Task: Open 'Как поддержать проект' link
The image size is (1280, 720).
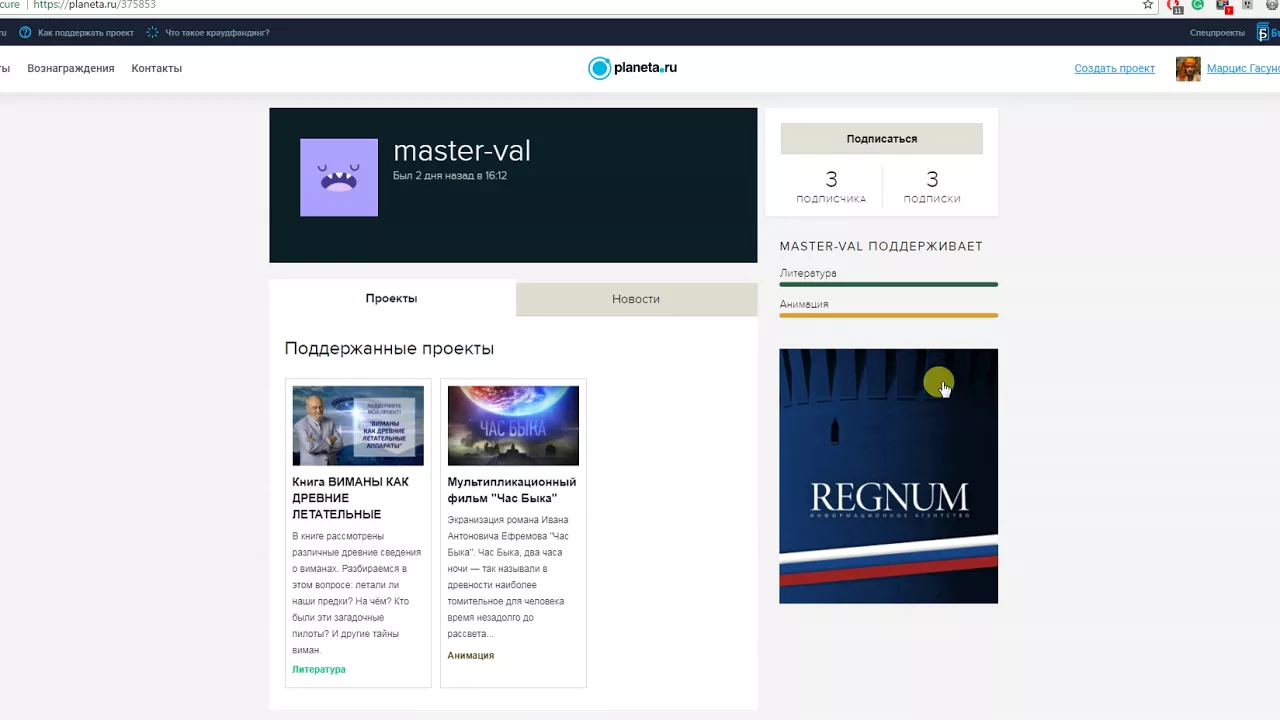Action: pos(86,33)
